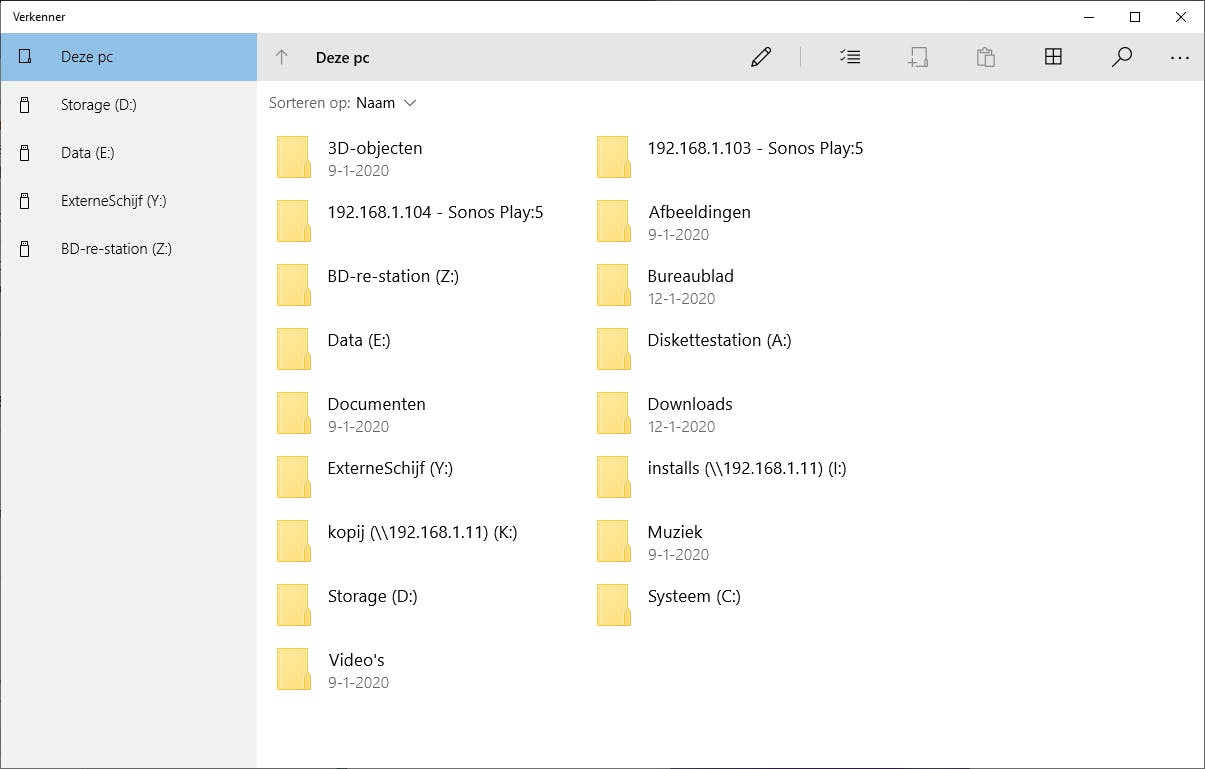Viewport: 1205px width, 769px height.
Task: Select the Systeem (C:) folder icon
Action: (x=613, y=606)
